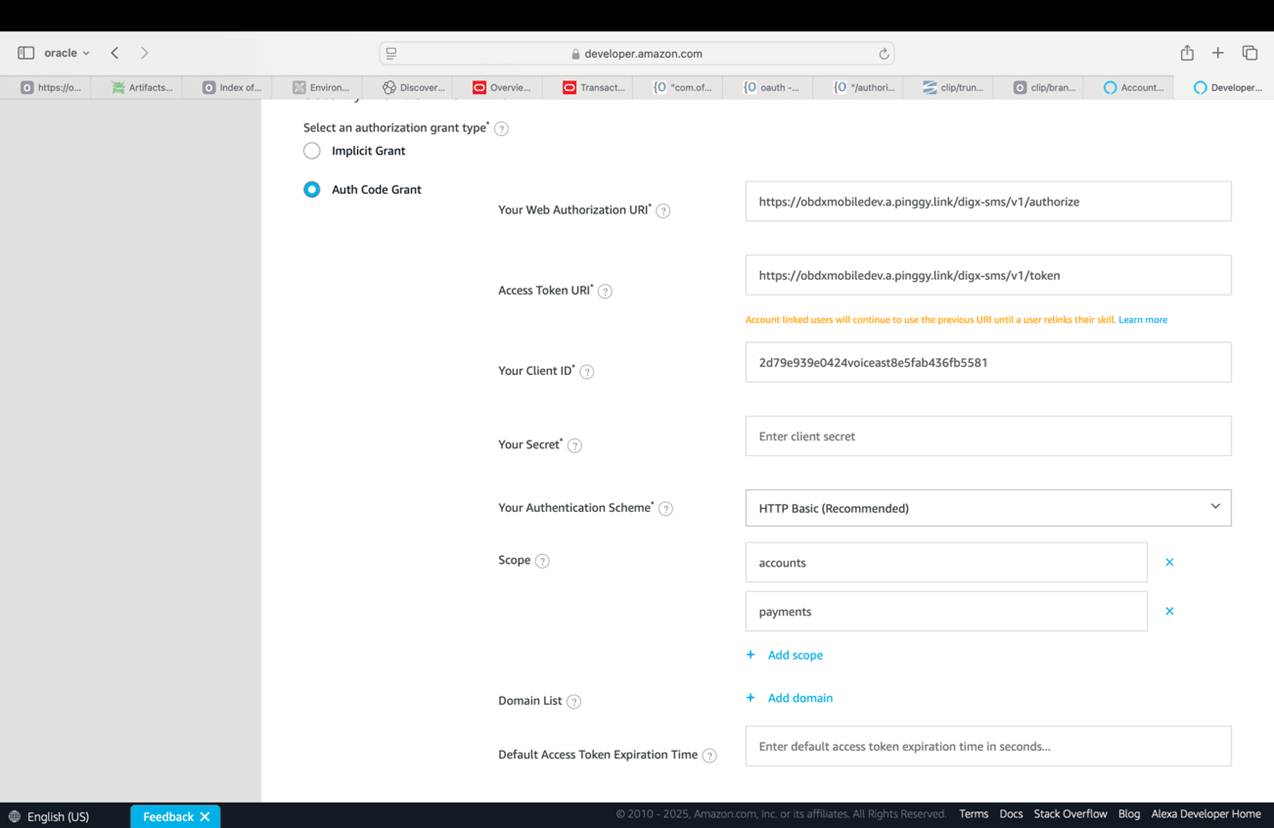Toggle the Safari sidebar icon

coord(26,53)
